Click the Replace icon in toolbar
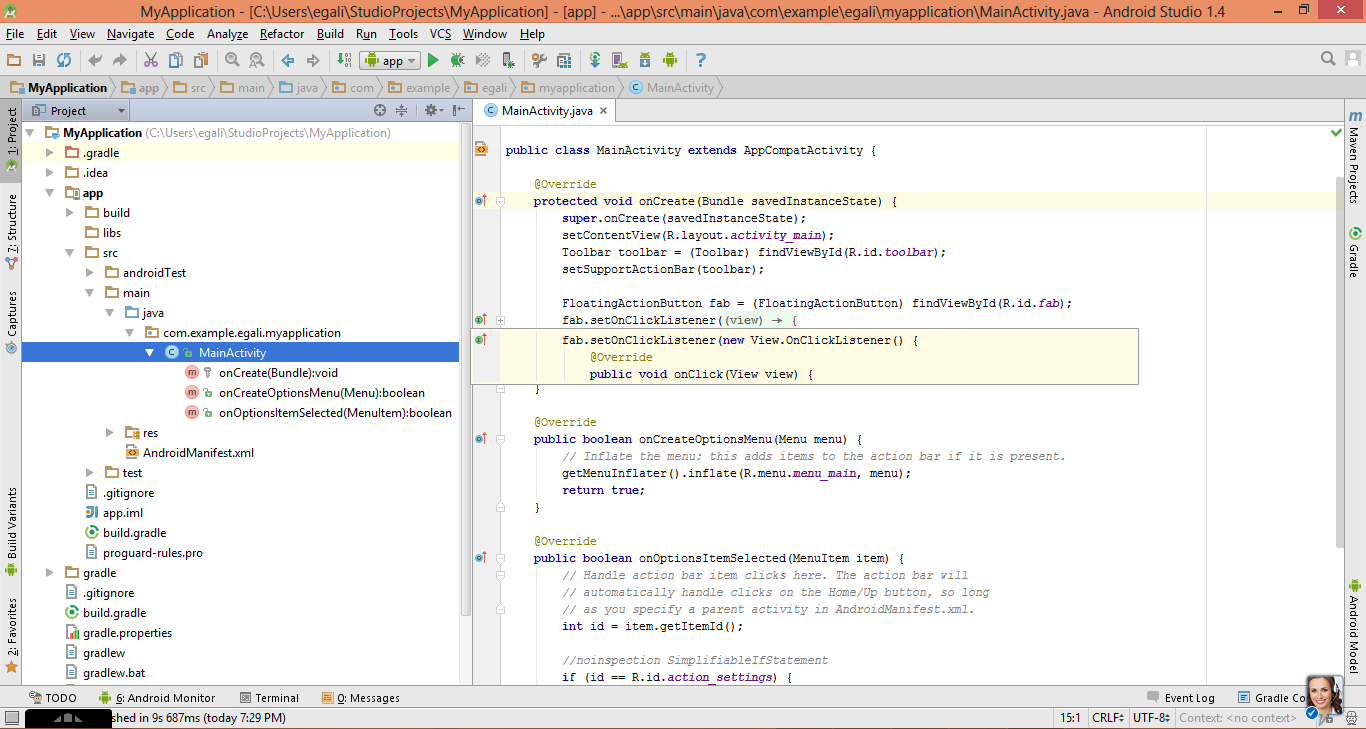Image resolution: width=1366 pixels, height=729 pixels. pyautogui.click(x=257, y=61)
